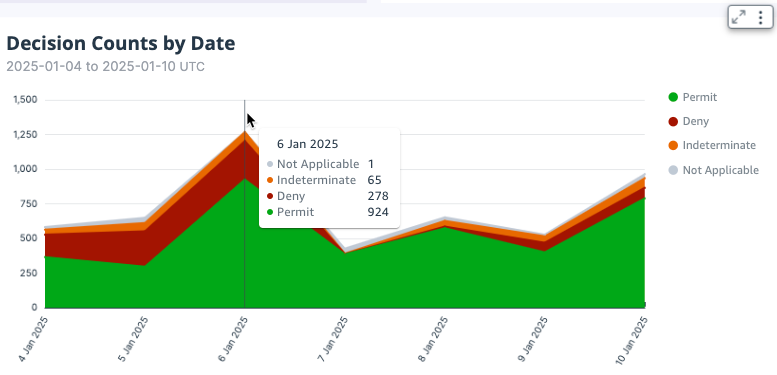
Task: Select the 8 Jan 2025 axis label
Action: (433, 340)
